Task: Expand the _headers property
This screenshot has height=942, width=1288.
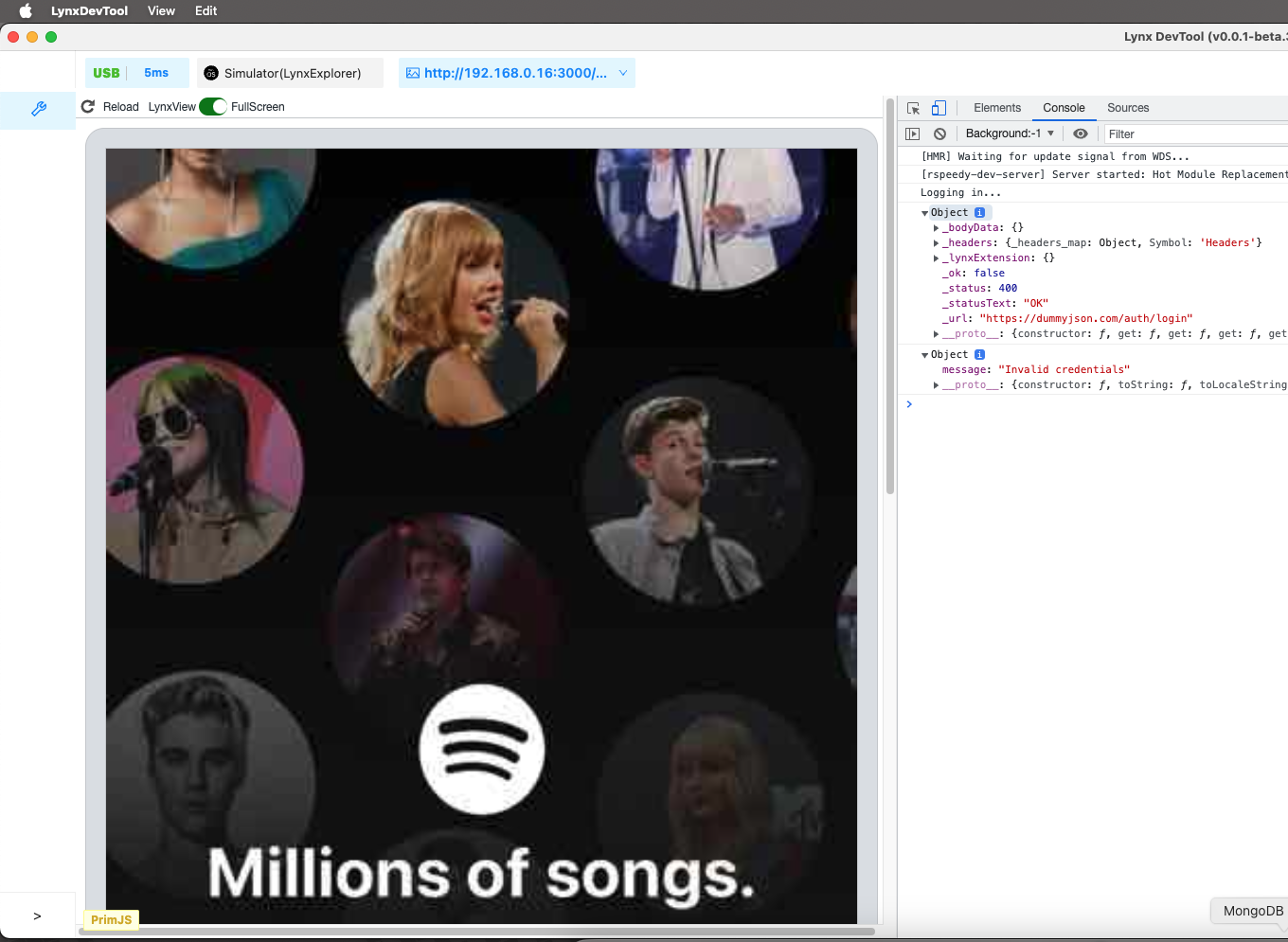Action: [936, 243]
